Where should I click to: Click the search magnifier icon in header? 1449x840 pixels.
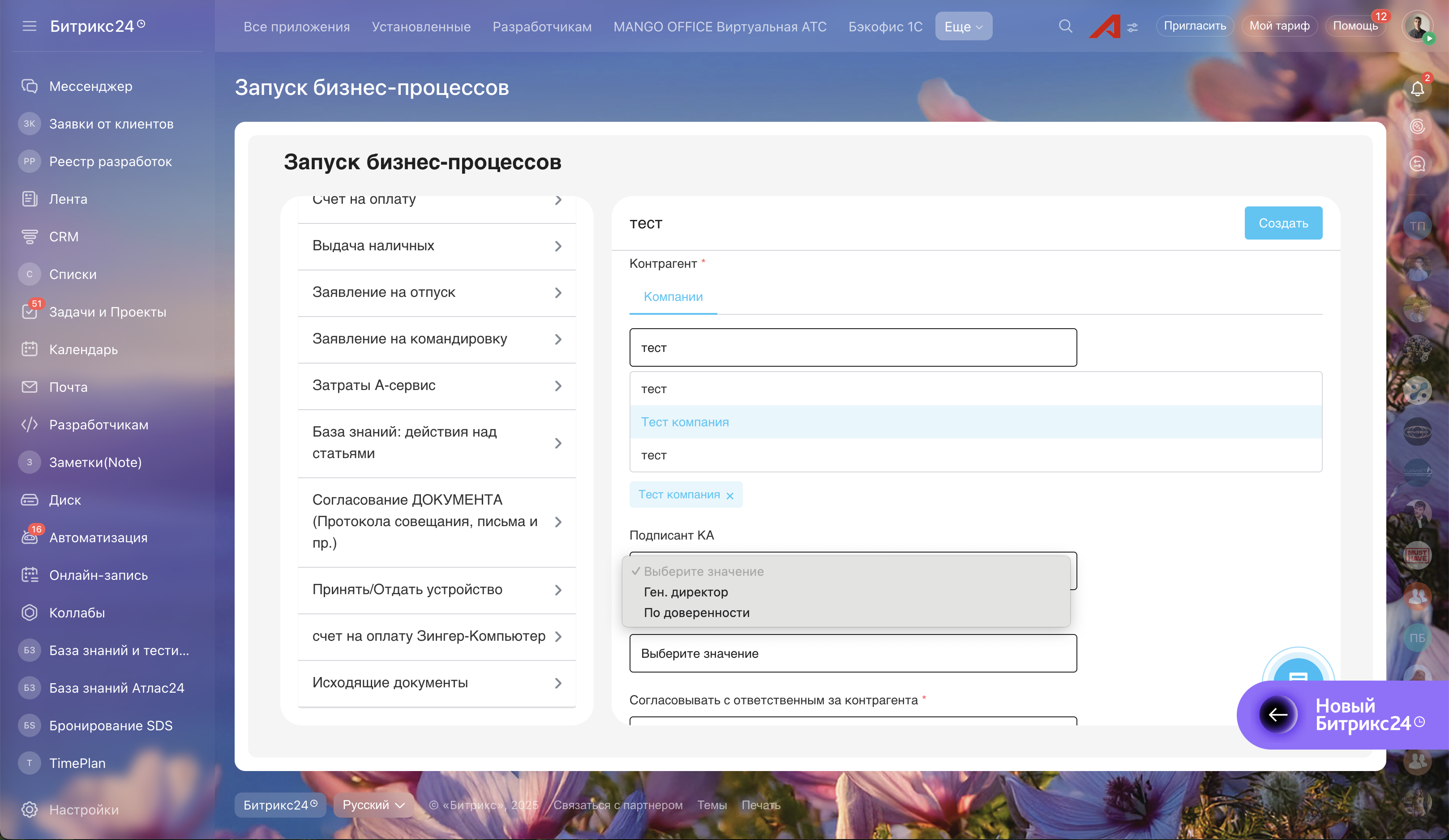[x=1065, y=26]
